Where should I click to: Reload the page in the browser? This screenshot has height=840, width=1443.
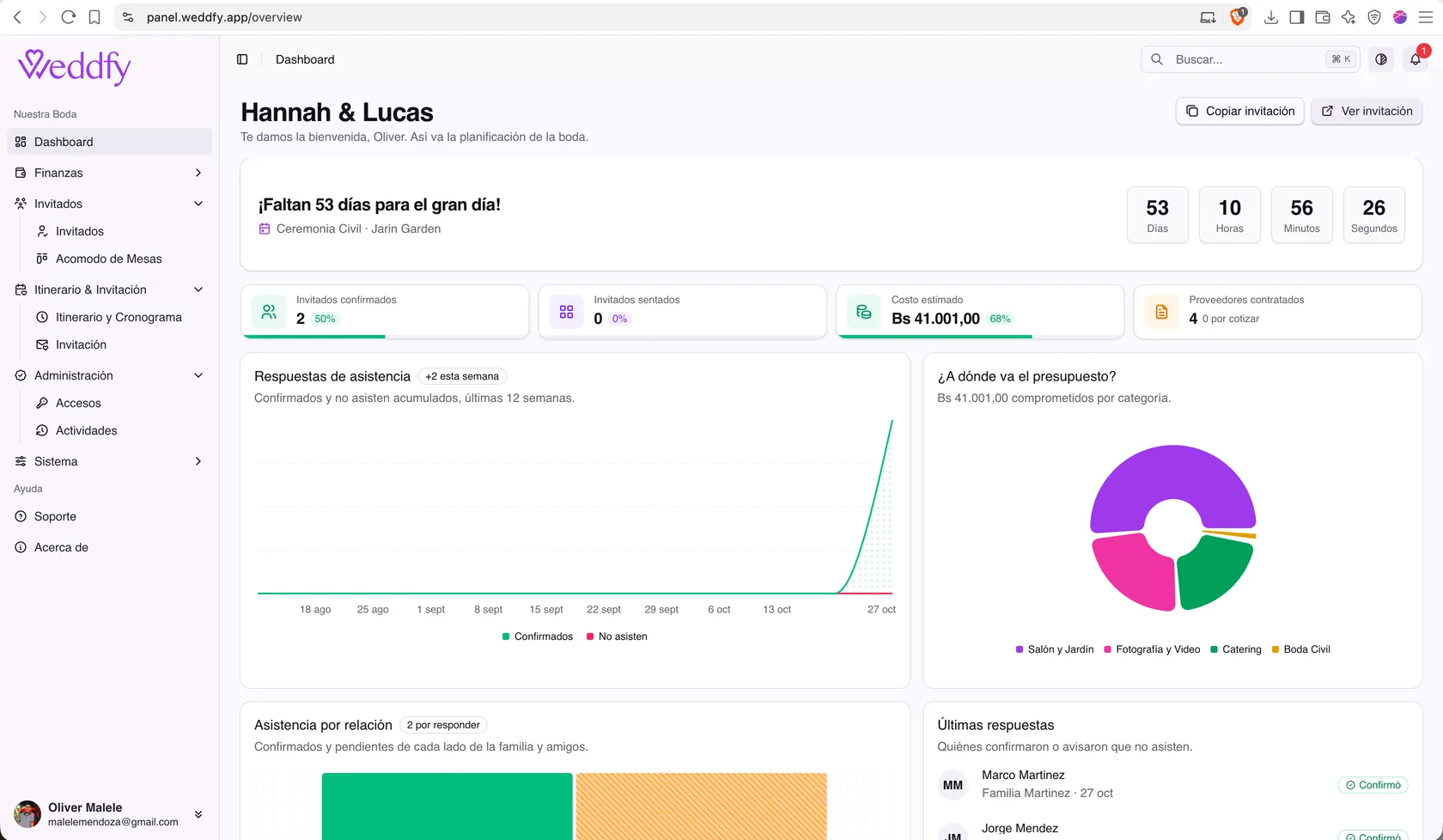(x=69, y=17)
